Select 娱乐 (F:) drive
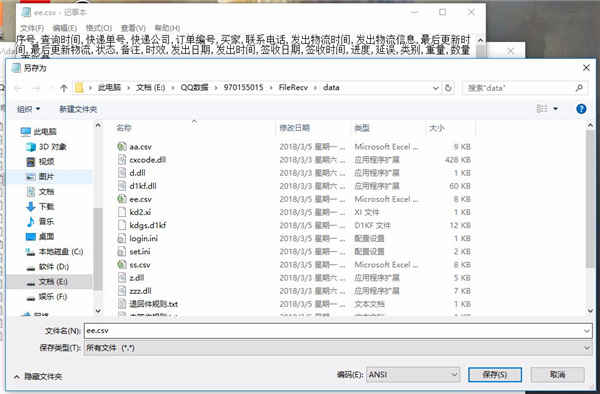 point(47,296)
